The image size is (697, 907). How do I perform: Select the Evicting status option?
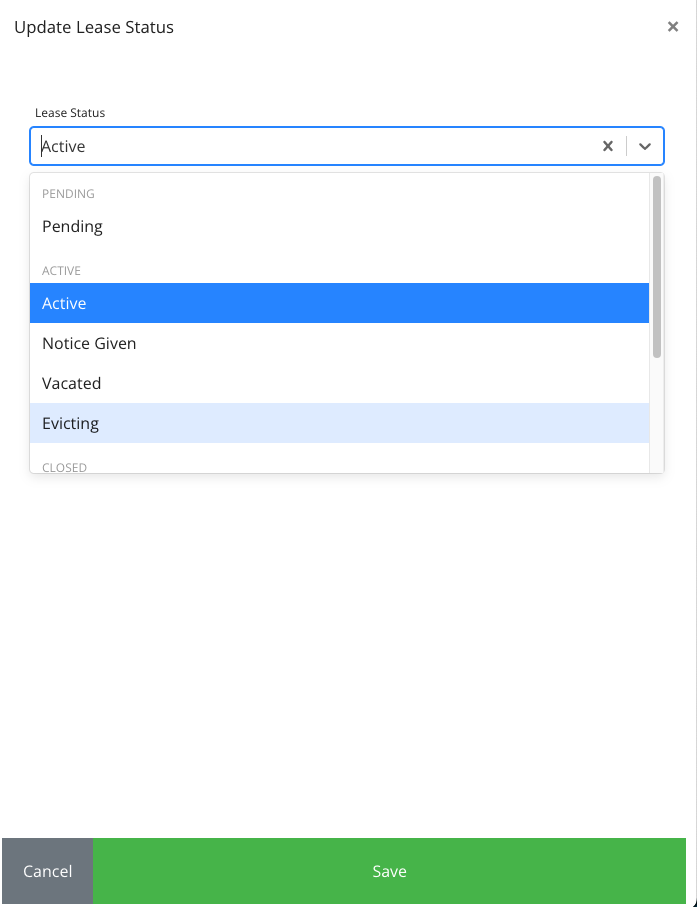click(x=70, y=423)
